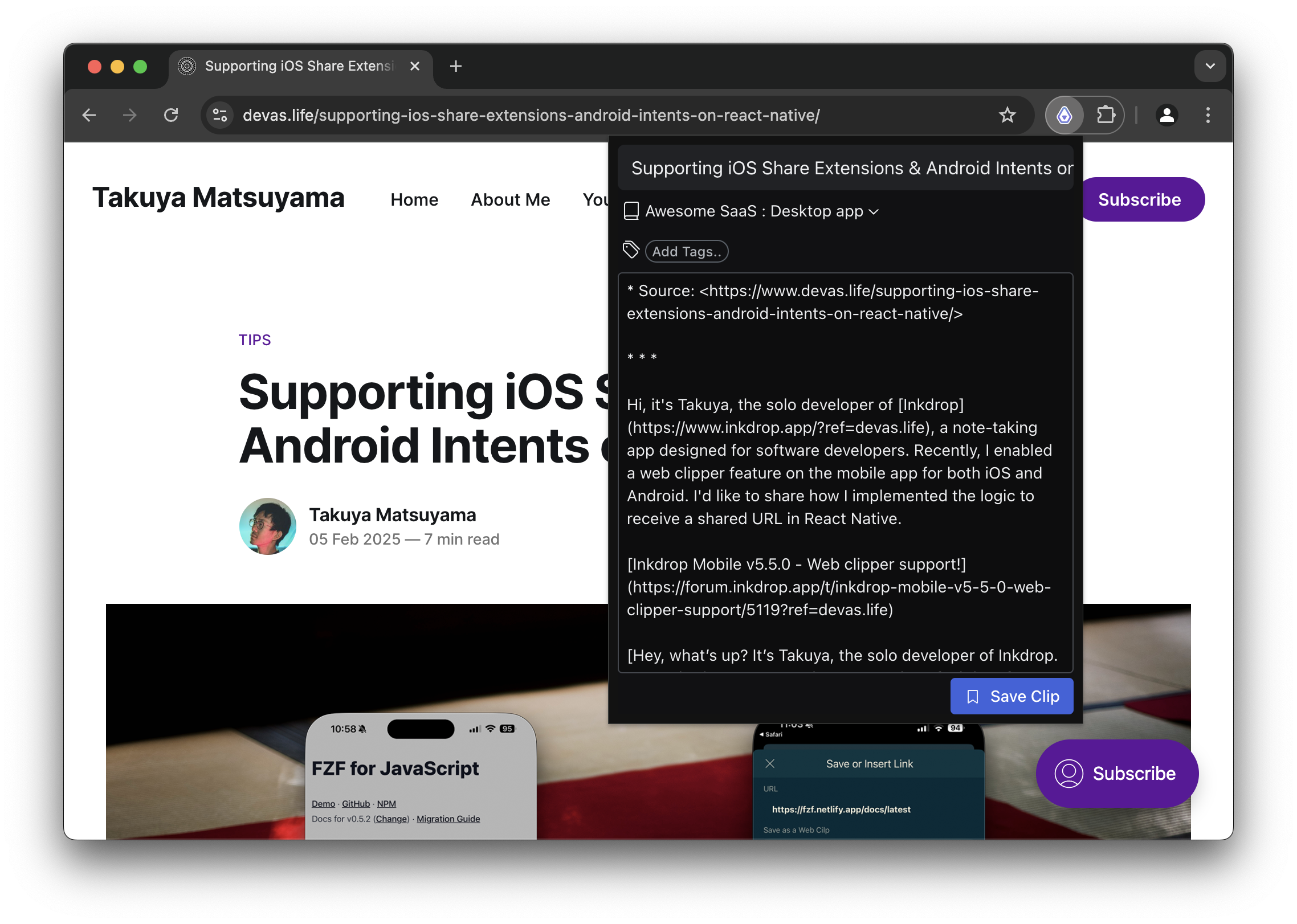
Task: Click the person icon in the Subscribe bubble
Action: 1068,774
